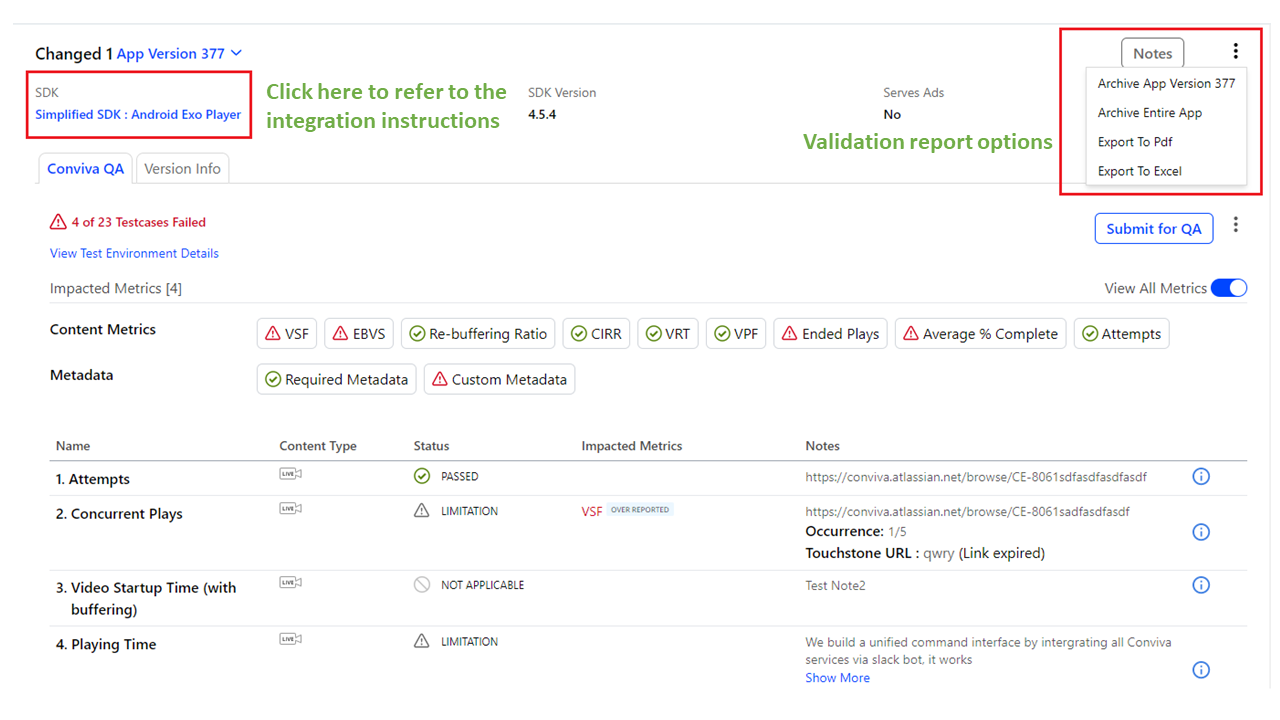Click the info icon for Concurrent Plays row
The height and width of the screenshot is (720, 1280).
[1202, 532]
